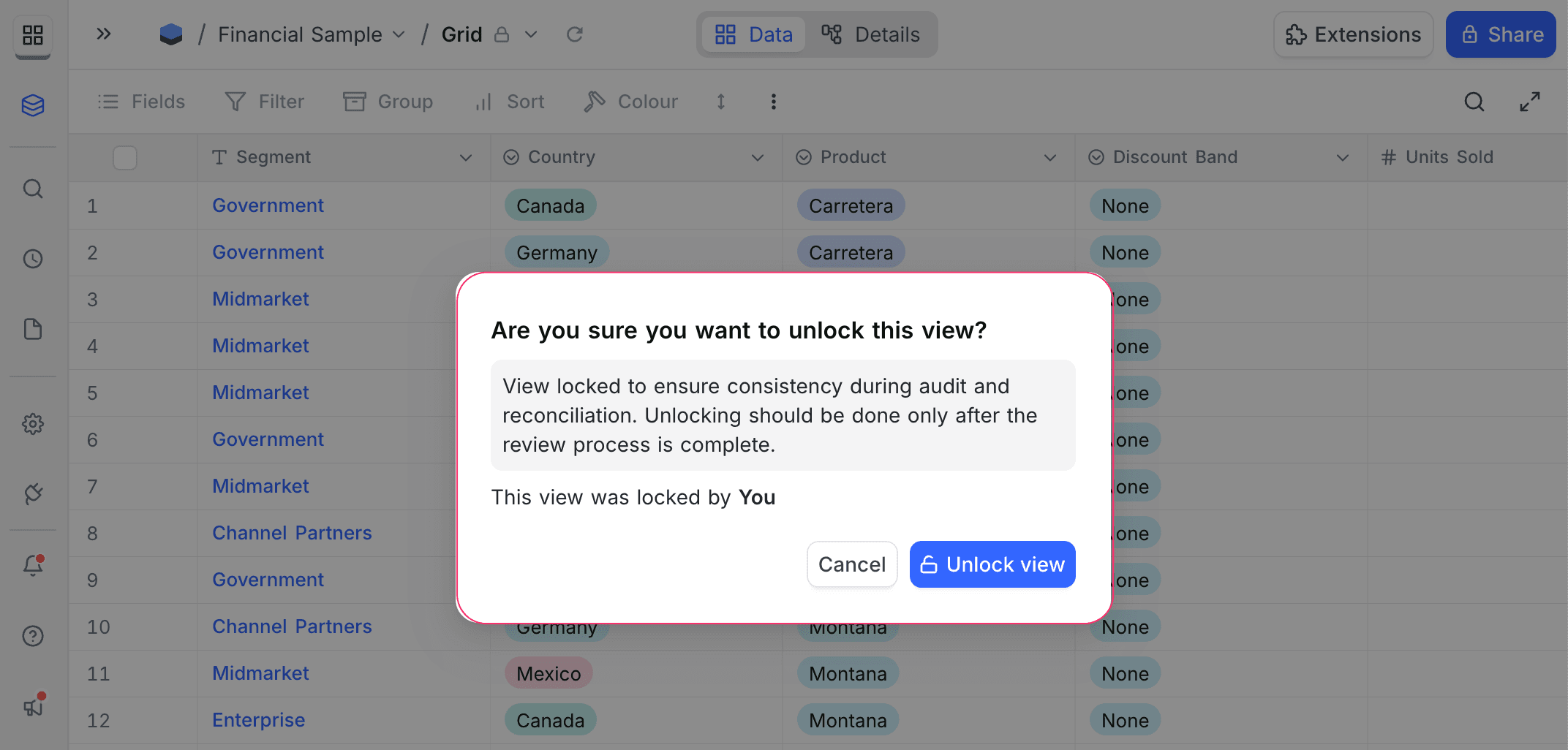Select the blue table data icon in sidebar
The image size is (1568, 750).
click(33, 105)
